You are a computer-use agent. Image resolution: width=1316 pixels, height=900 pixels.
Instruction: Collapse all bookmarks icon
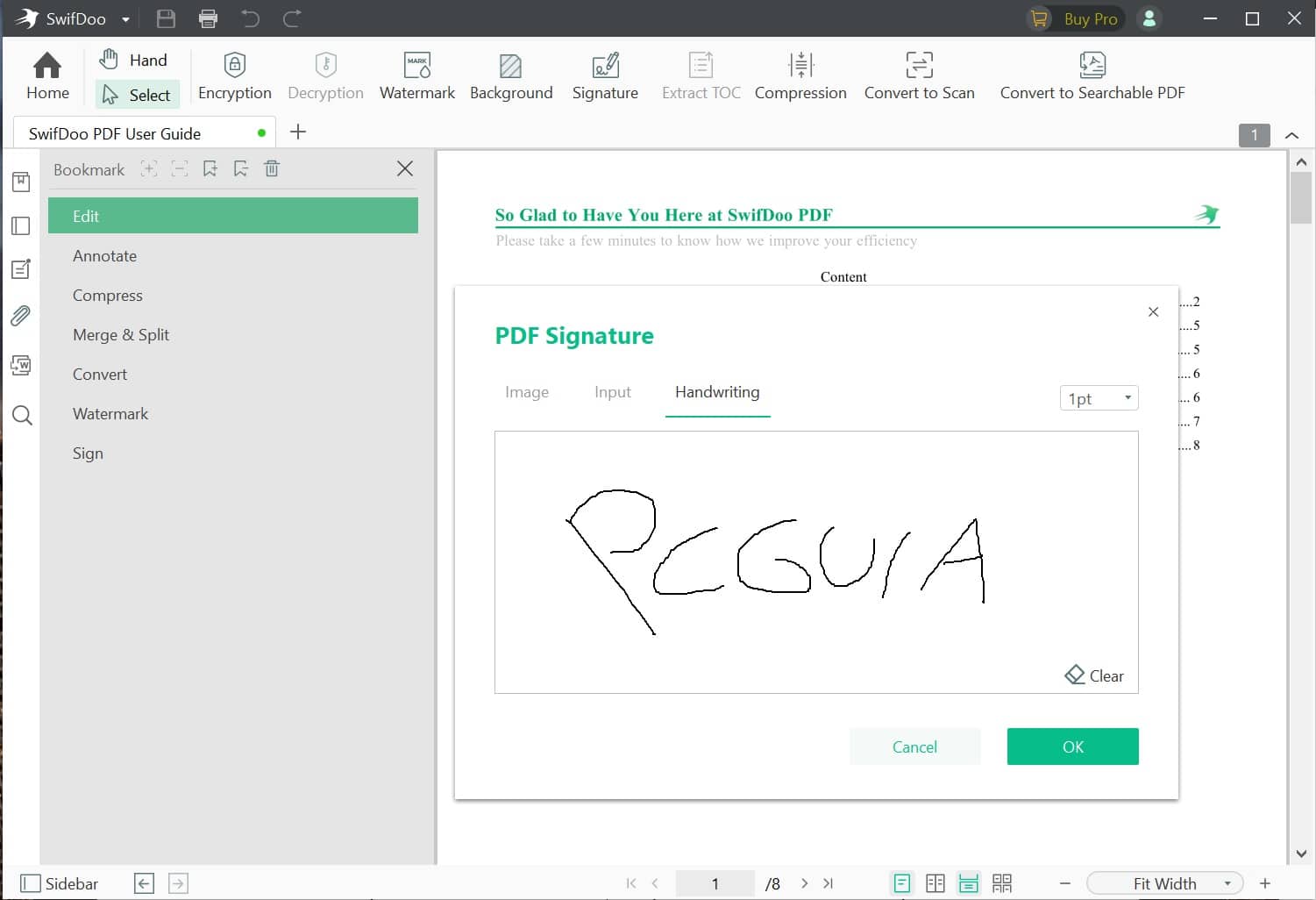coord(180,169)
